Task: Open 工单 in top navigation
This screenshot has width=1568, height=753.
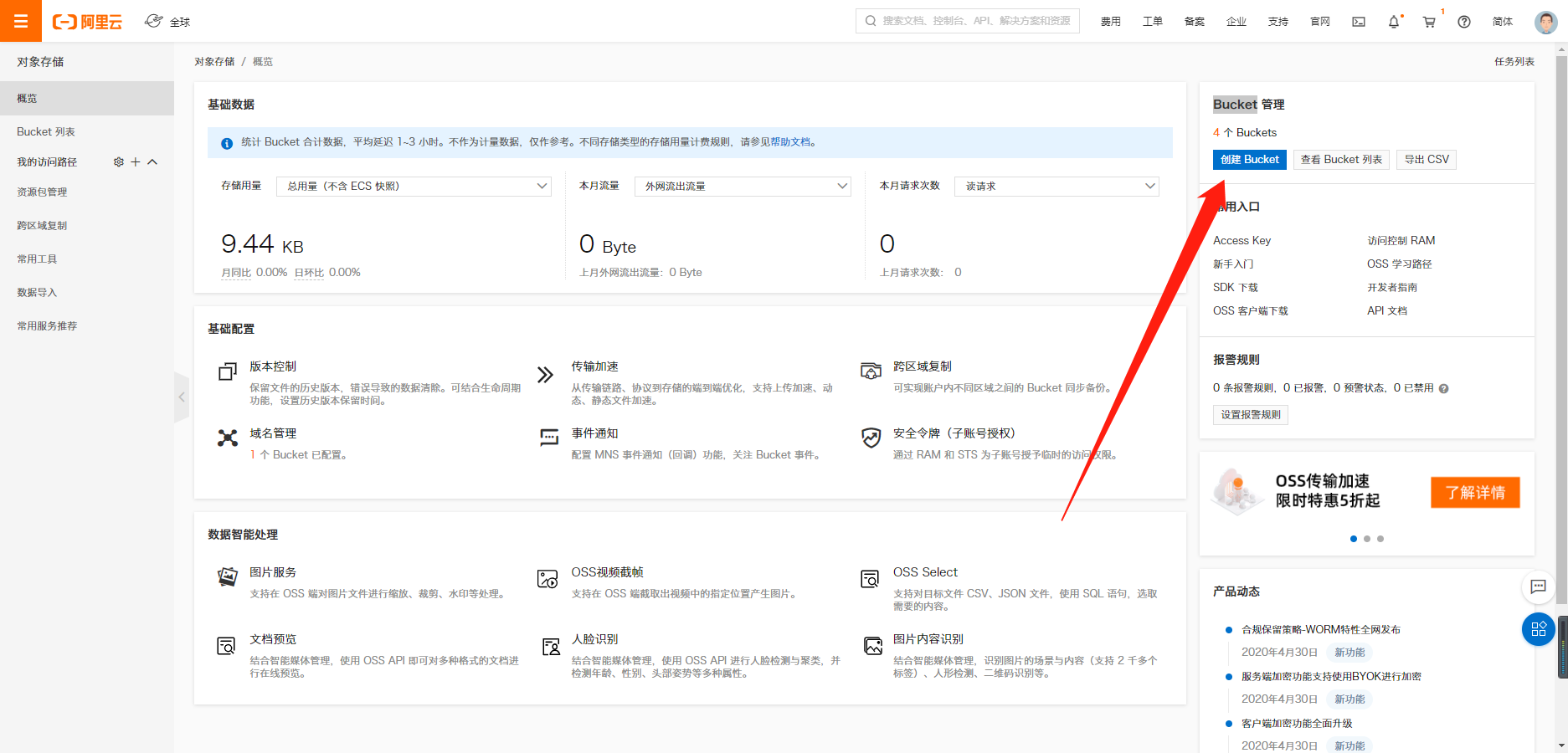Action: pos(1153,22)
